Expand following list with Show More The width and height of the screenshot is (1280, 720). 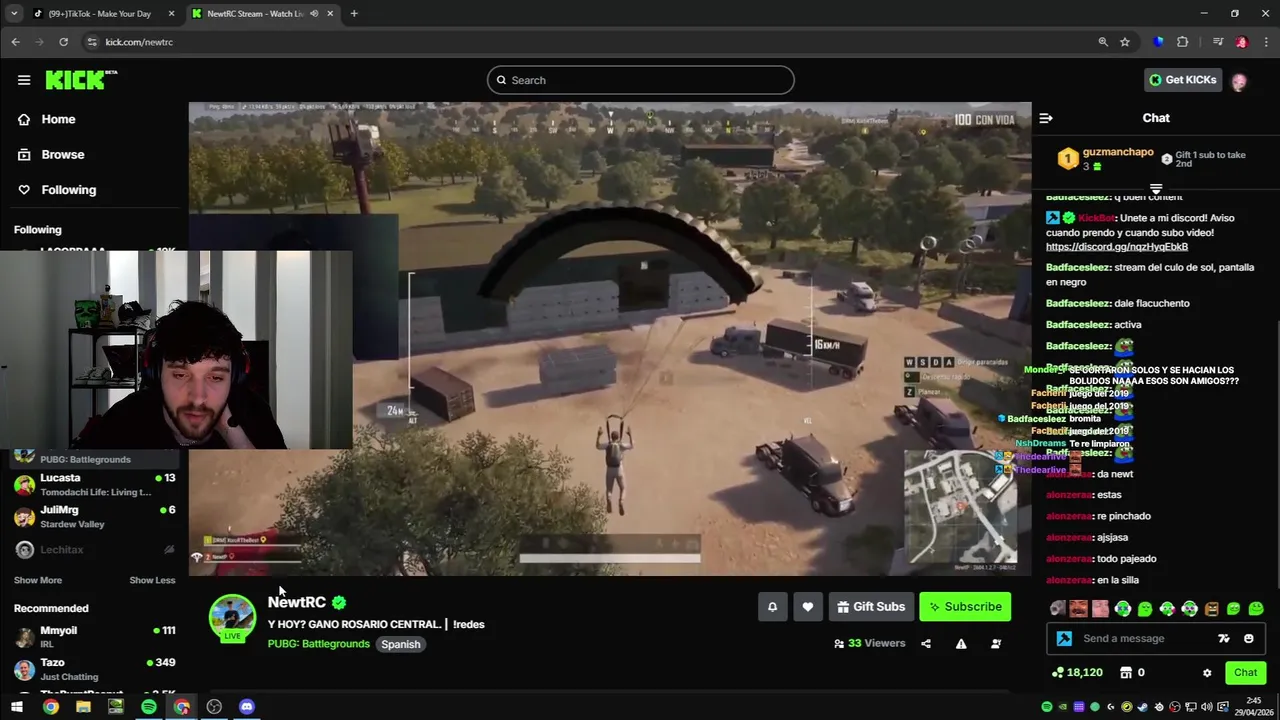click(x=38, y=580)
